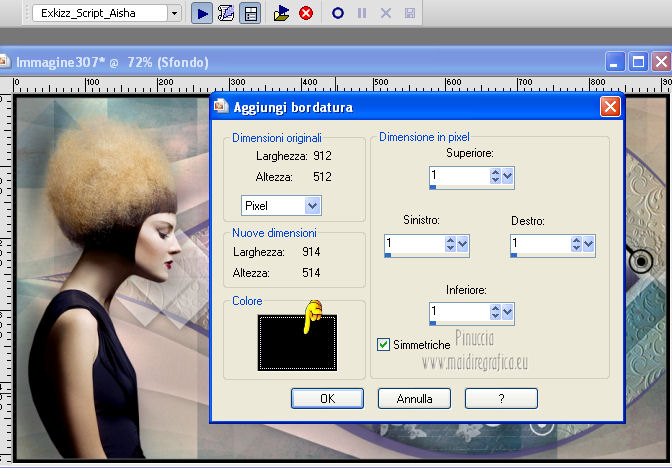Screen dimensions: 672x468
Task: Expand the Destro slider dropdown arrow
Action: (x=588, y=244)
